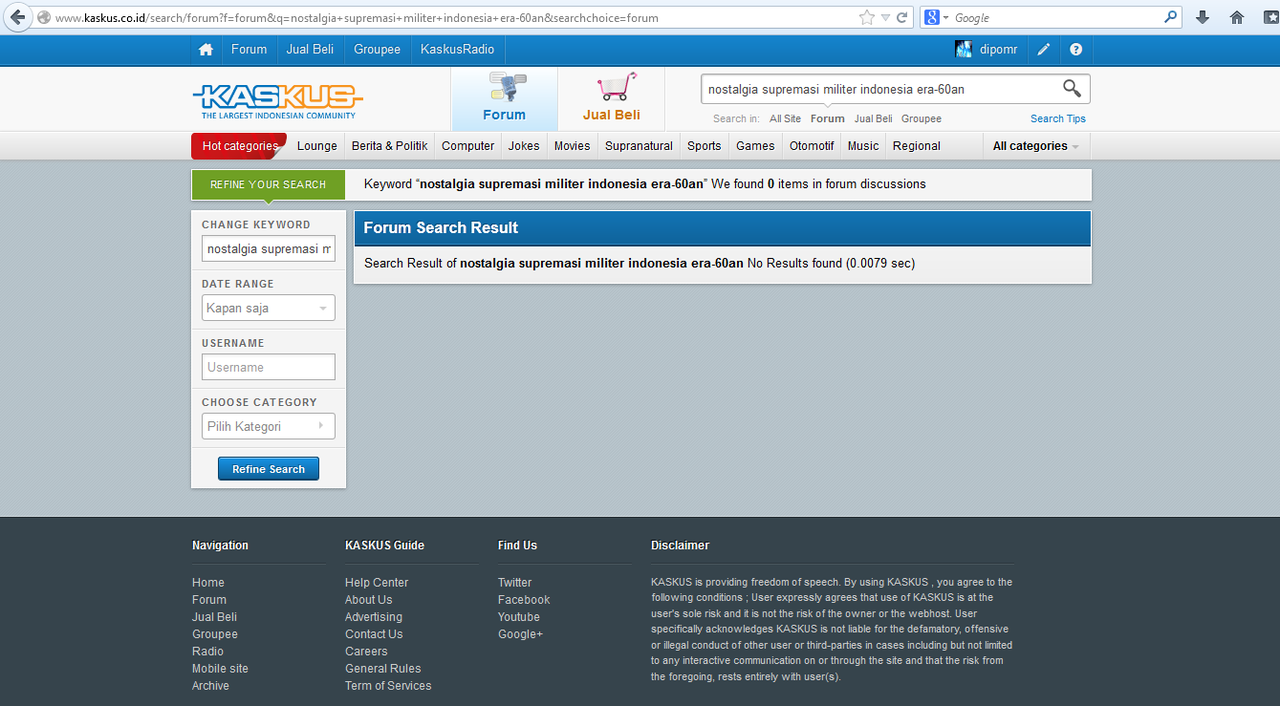Open footer Mobile site link

click(x=220, y=669)
